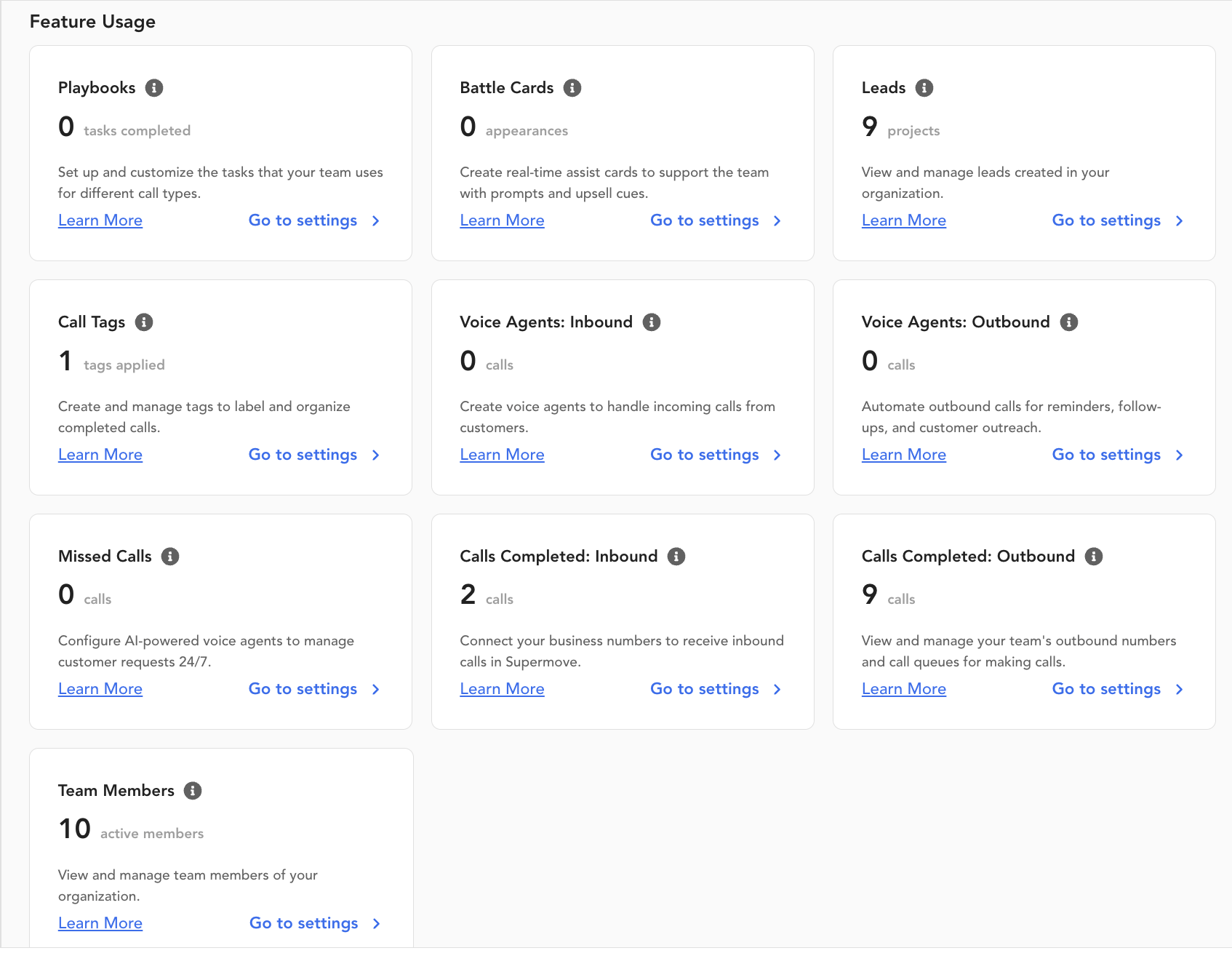Show info for Voice Agents: Outbound
This screenshot has width=1232, height=956.
(x=1068, y=322)
